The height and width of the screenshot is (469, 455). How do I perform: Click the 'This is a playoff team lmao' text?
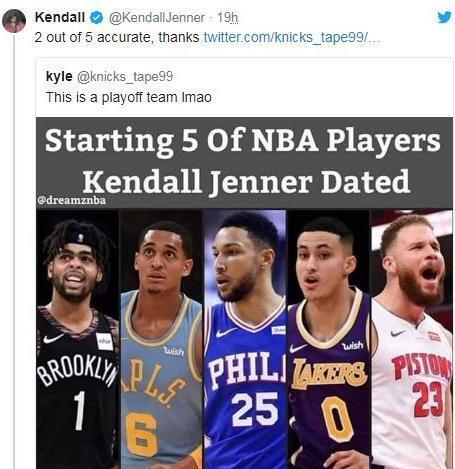coord(129,97)
